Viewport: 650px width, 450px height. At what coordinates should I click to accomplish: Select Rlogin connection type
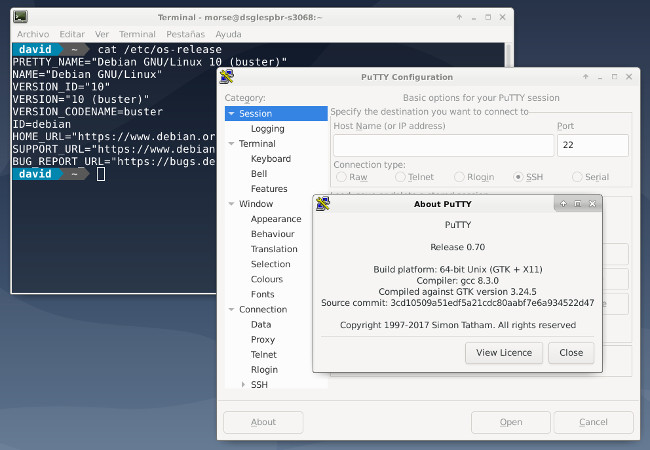click(474, 177)
